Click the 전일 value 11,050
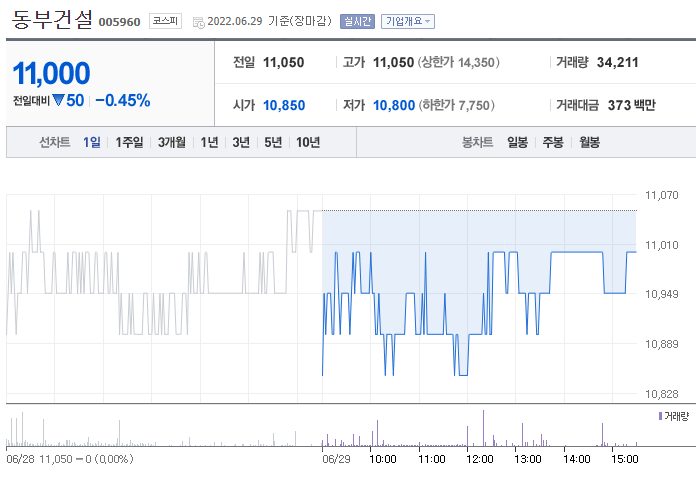 pyautogui.click(x=283, y=62)
